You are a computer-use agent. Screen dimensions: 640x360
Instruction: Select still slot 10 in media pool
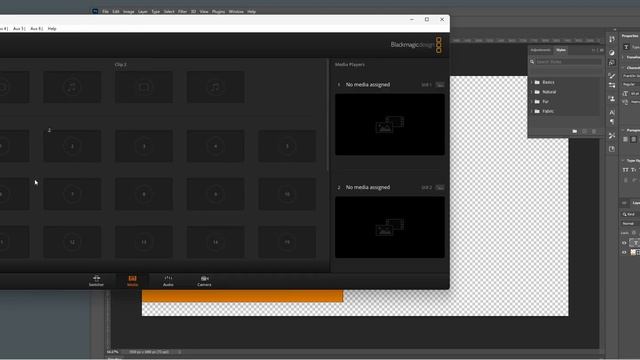[x=287, y=194]
